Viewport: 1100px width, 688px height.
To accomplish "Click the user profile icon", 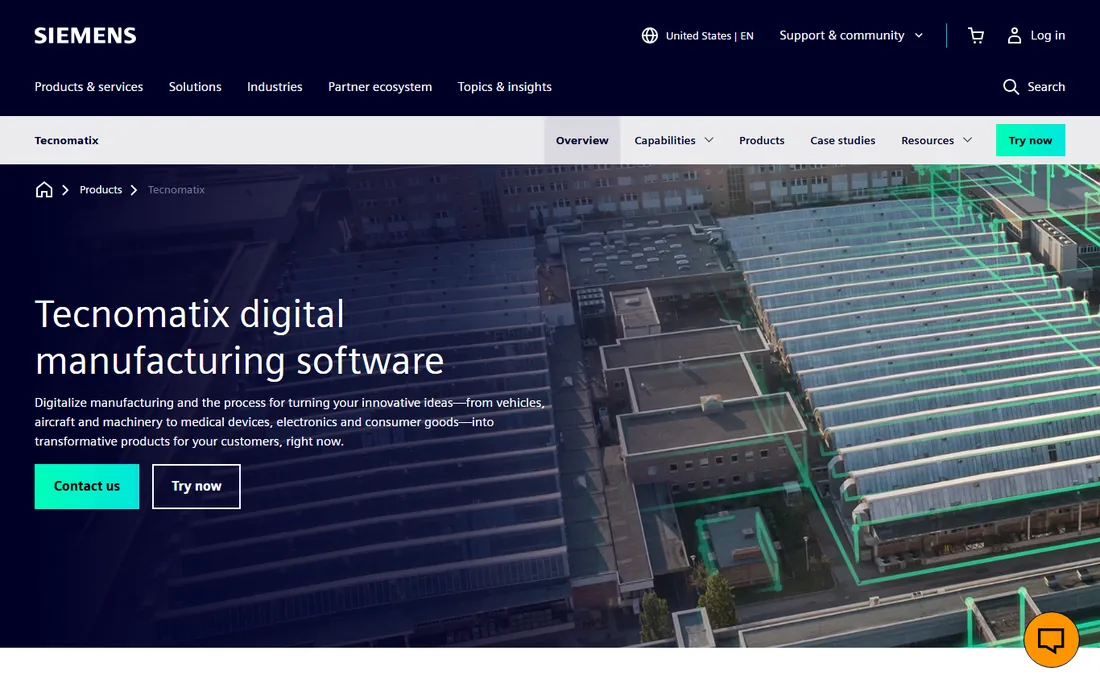I will click(1014, 36).
